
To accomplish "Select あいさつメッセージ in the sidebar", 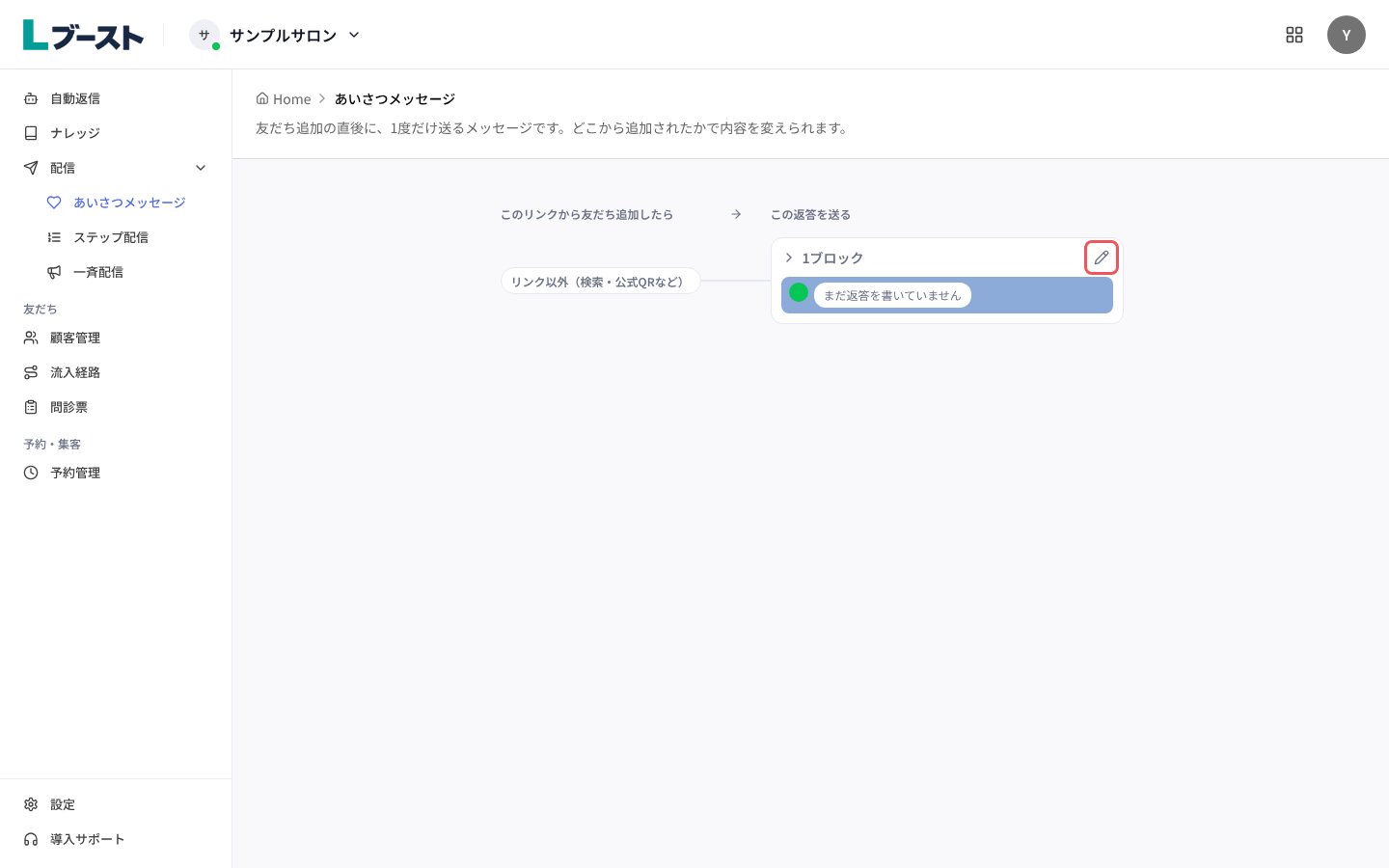I will pyautogui.click(x=127, y=203).
